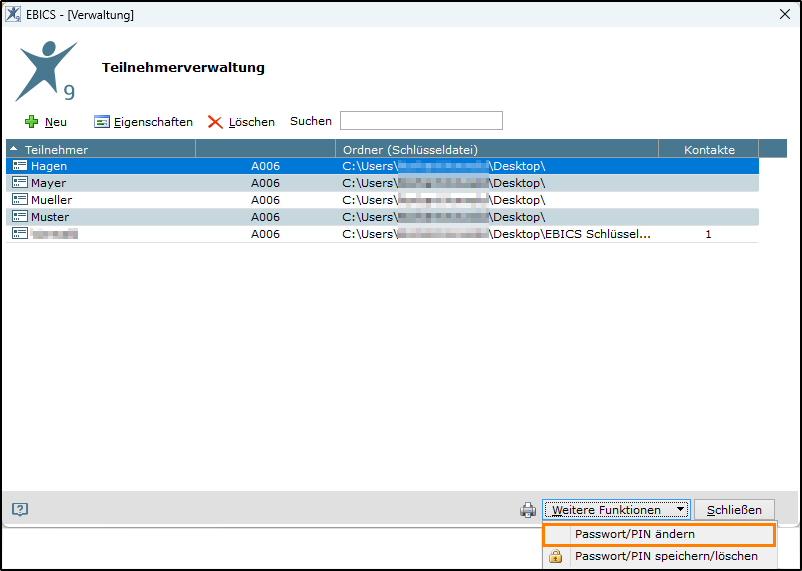Viewport: 802px width, 571px height.
Task: Click the green plus Neu icon
Action: point(32,122)
